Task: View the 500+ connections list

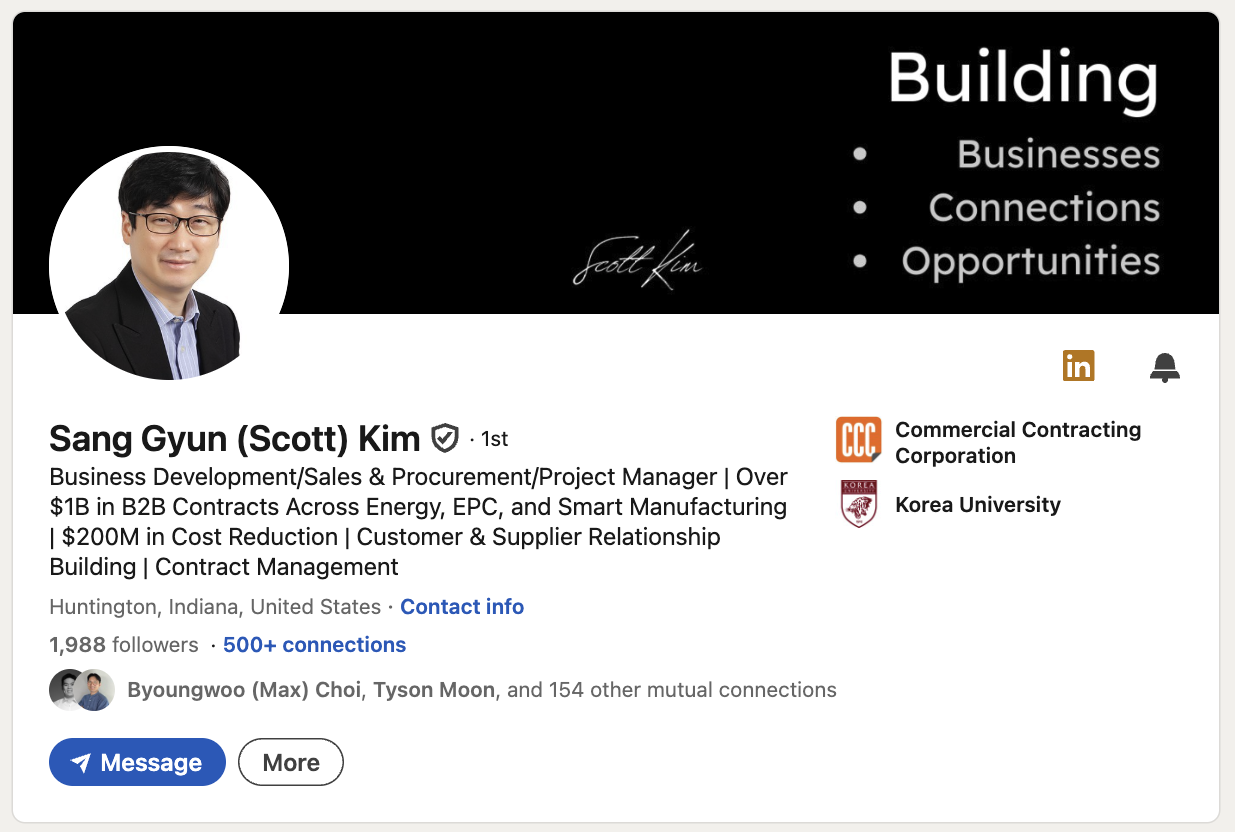Action: (x=314, y=645)
